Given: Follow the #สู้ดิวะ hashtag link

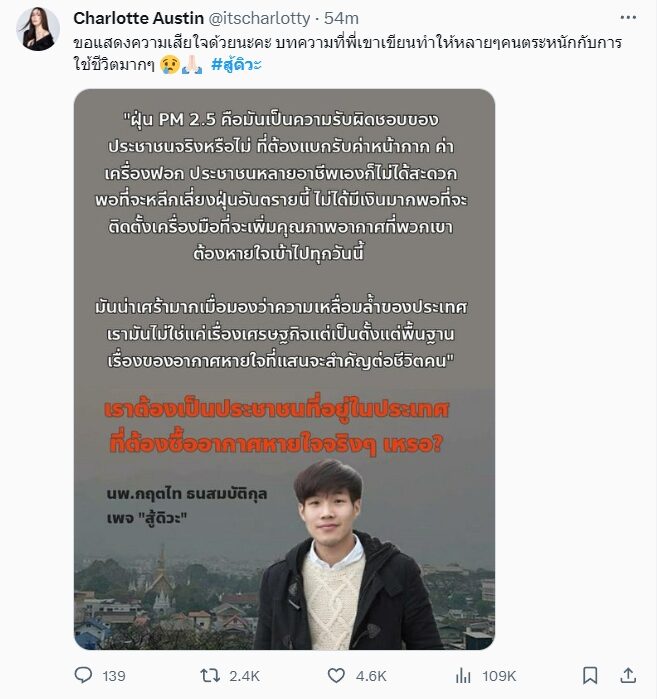Looking at the screenshot, I should [x=236, y=65].
